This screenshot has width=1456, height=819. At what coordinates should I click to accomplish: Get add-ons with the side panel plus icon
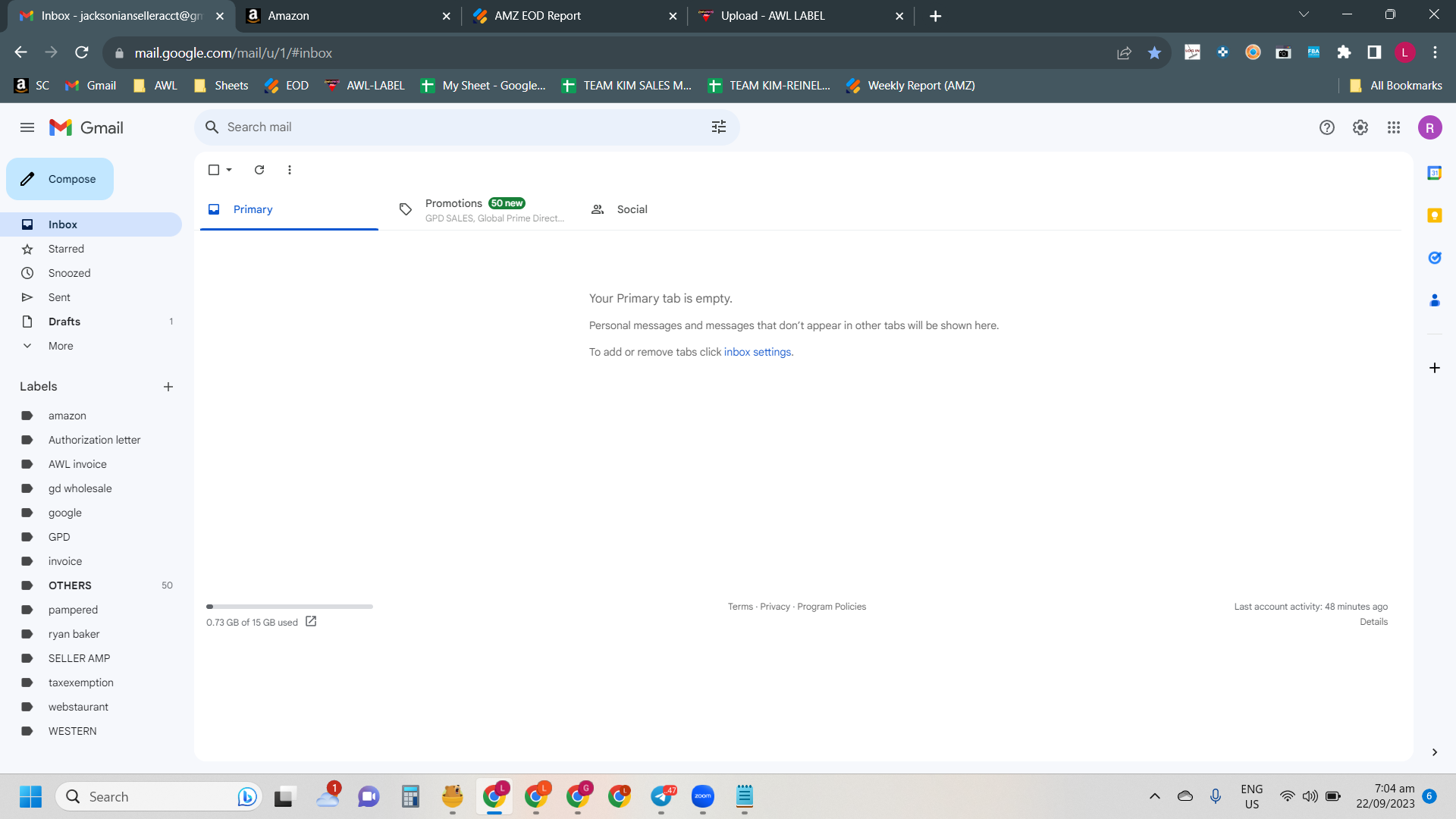[x=1435, y=368]
